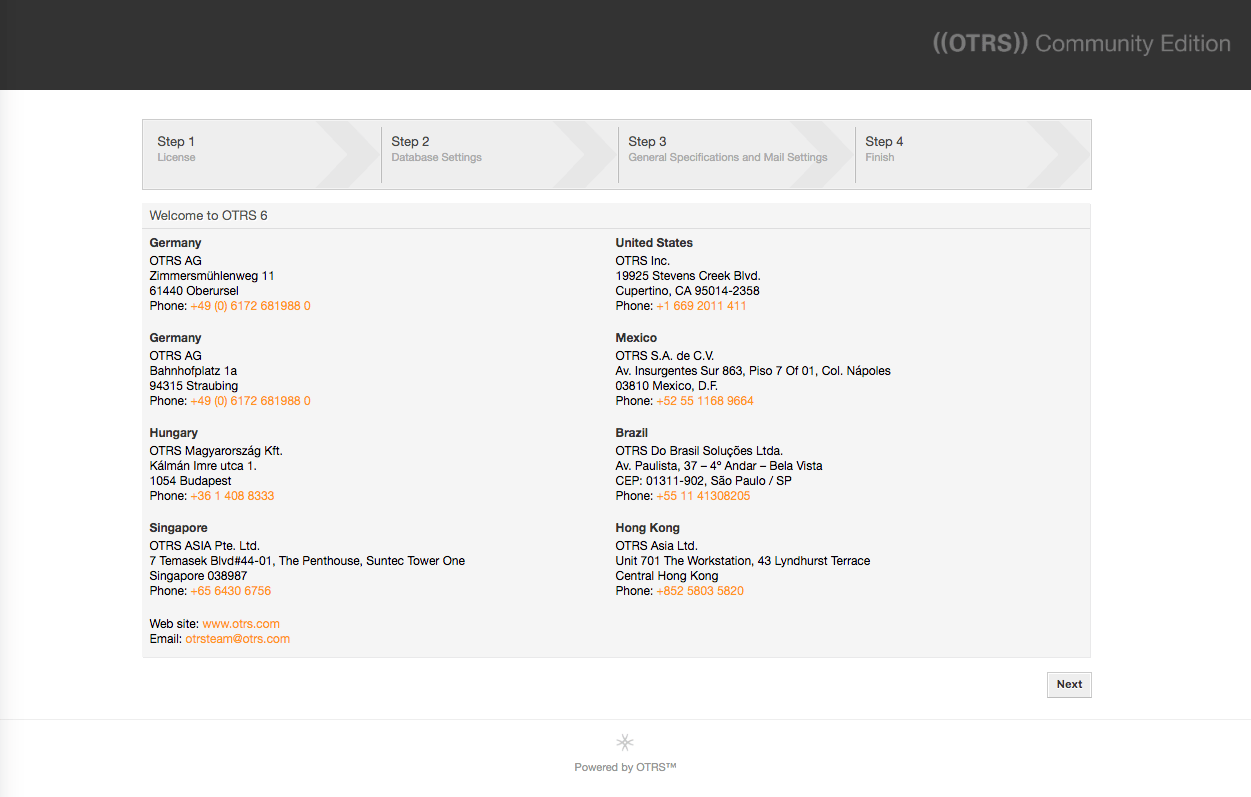Viewport: 1251px width, 797px height.
Task: Click the Hong Kong phone number +852 5803 5820
Action: pos(700,591)
